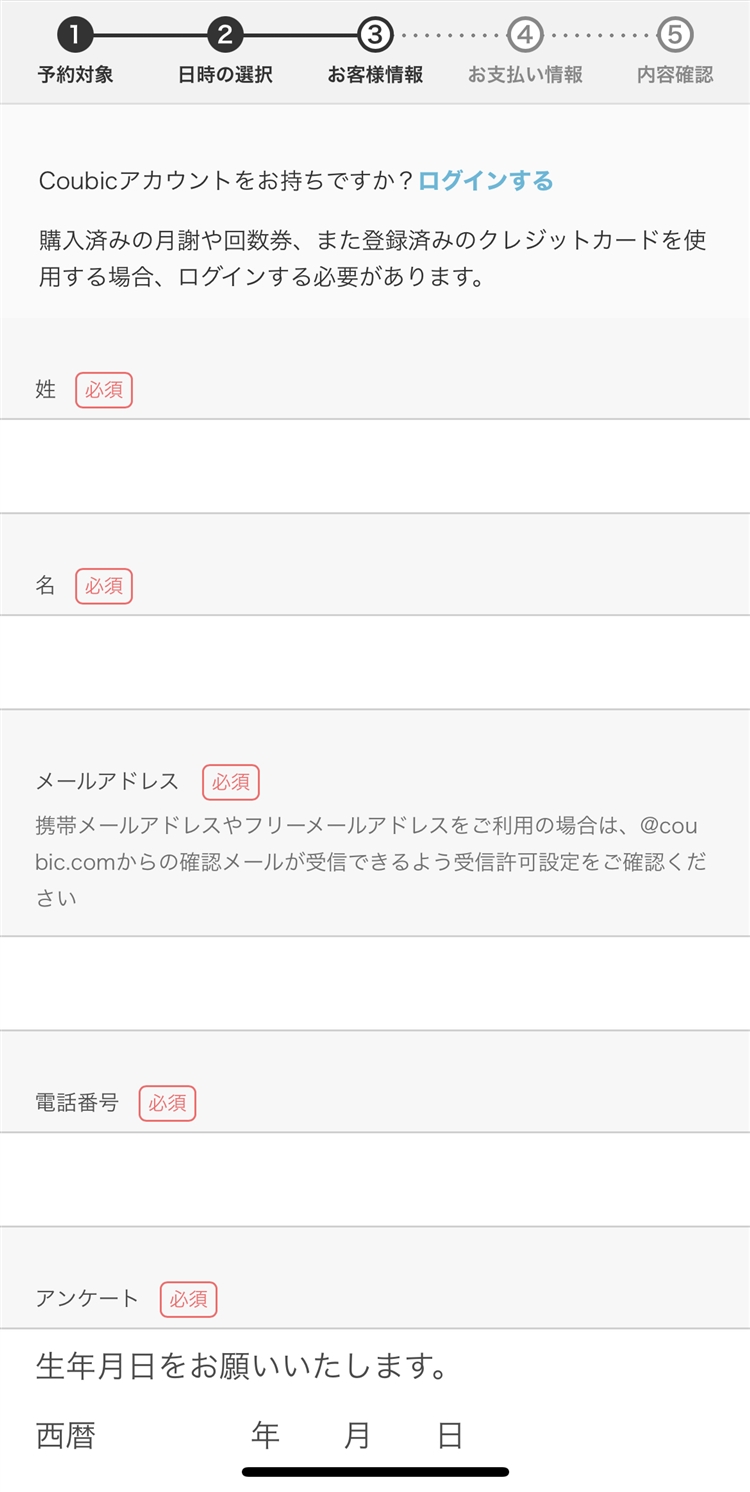The image size is (750, 1492).
Task: Open the ログインする link
Action: point(485,181)
